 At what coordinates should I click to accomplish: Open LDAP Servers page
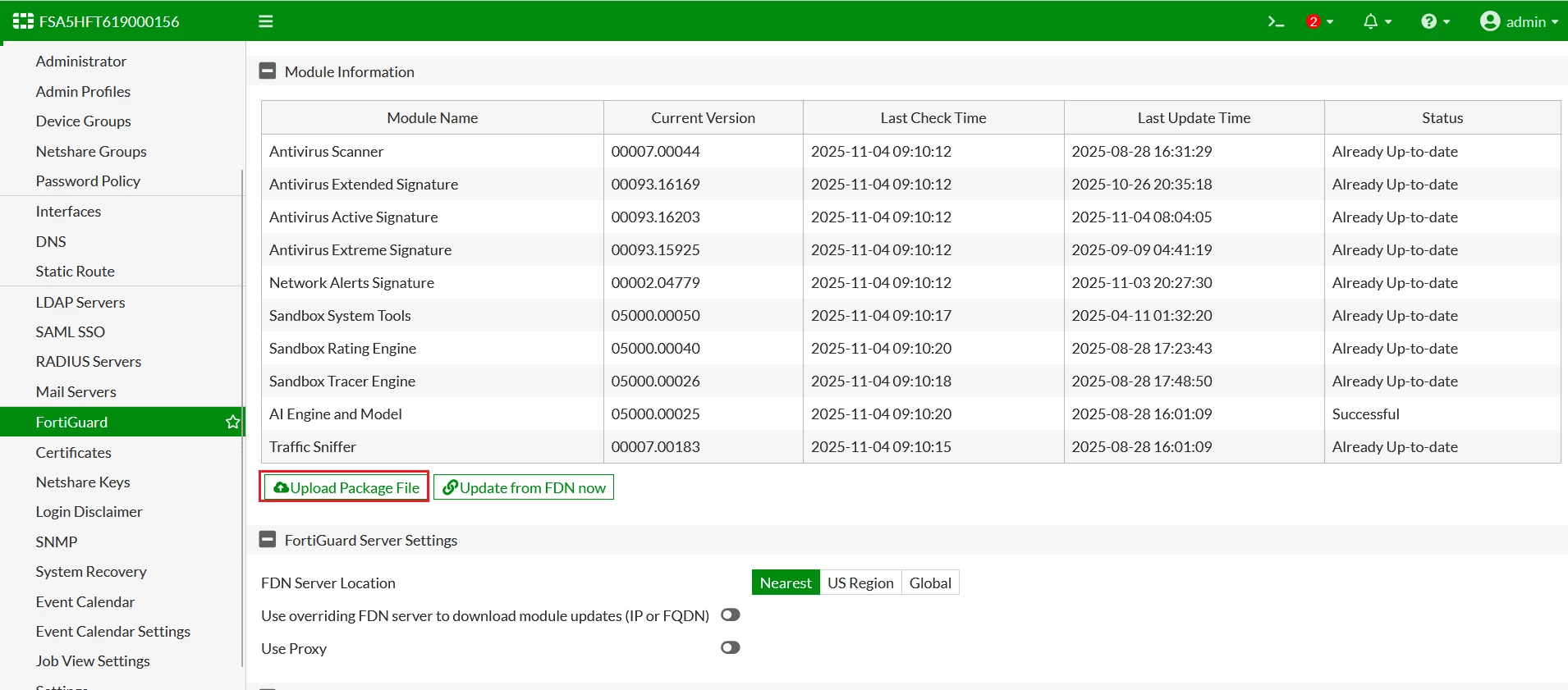[x=80, y=302]
